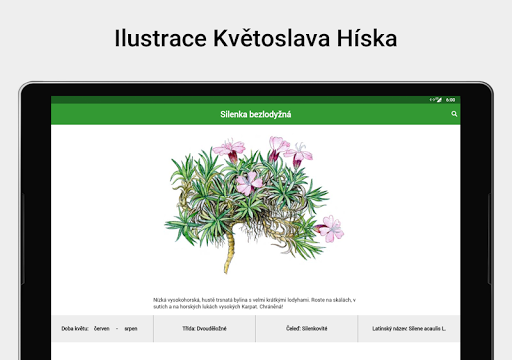This screenshot has height=360, width=512.
Task: Tap the dark green status bar strip
Action: coord(256,100)
